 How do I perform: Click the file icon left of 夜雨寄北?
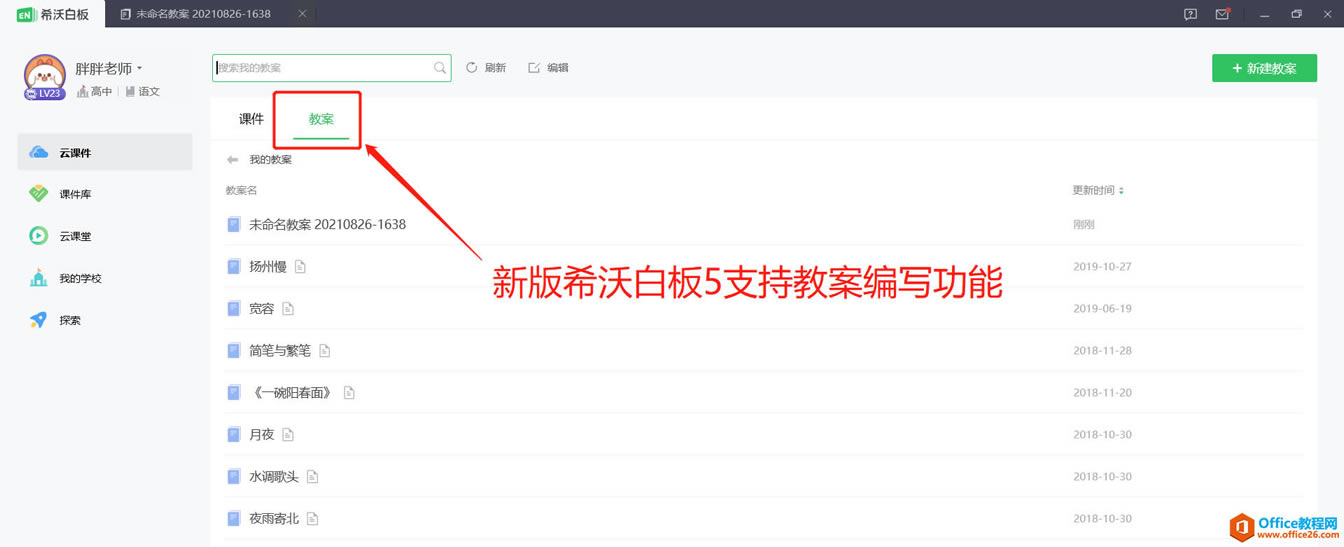tap(233, 518)
